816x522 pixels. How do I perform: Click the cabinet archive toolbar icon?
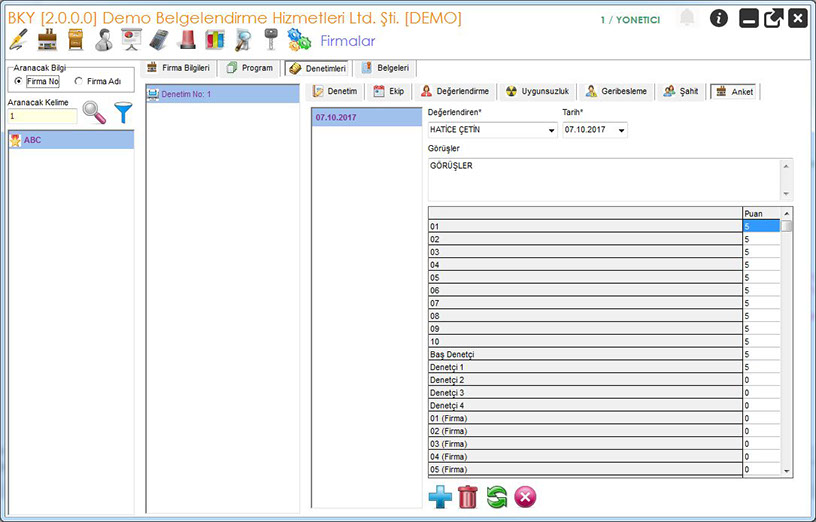[x=75, y=40]
